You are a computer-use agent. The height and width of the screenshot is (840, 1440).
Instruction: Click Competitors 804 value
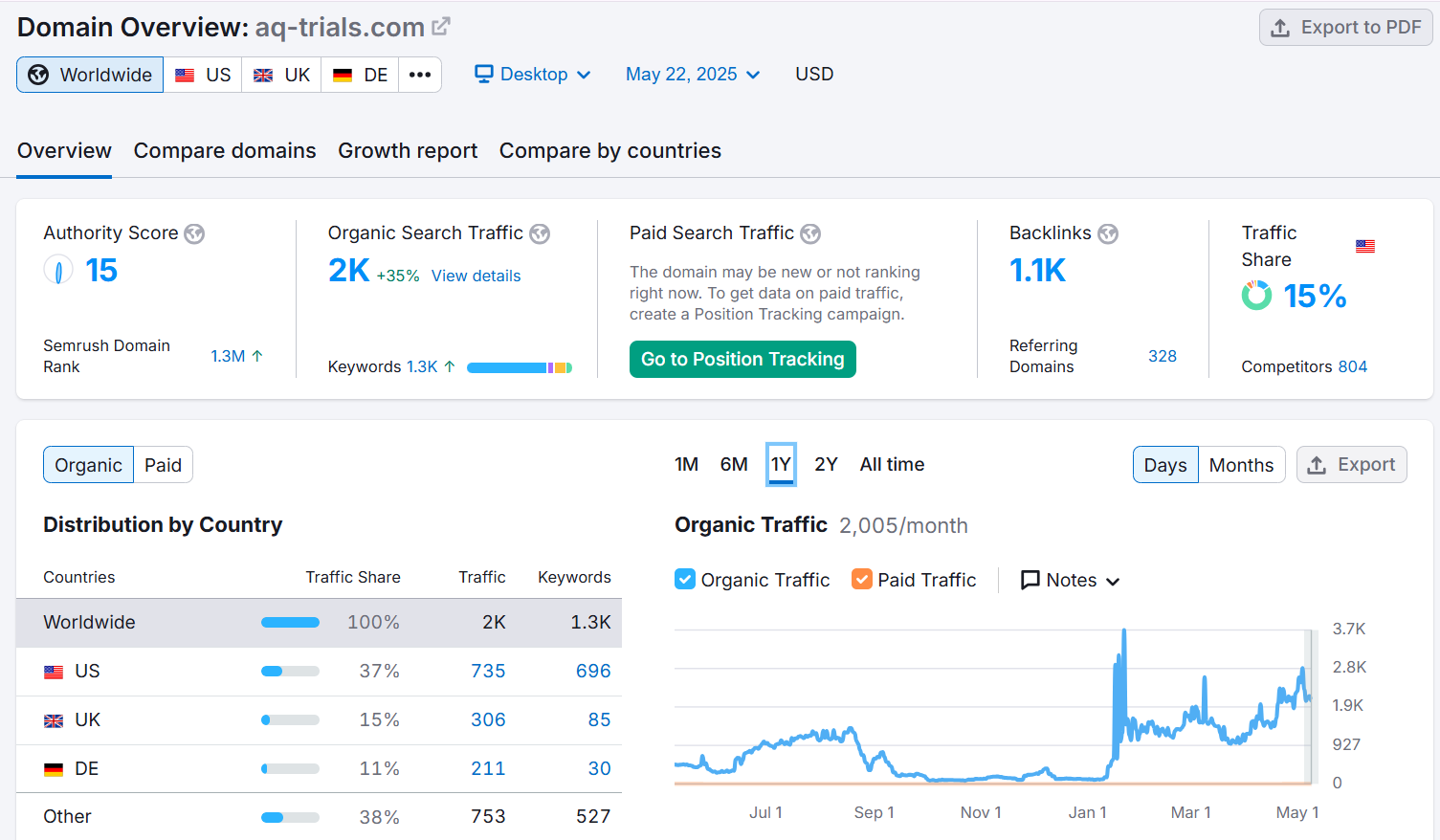(x=1353, y=366)
